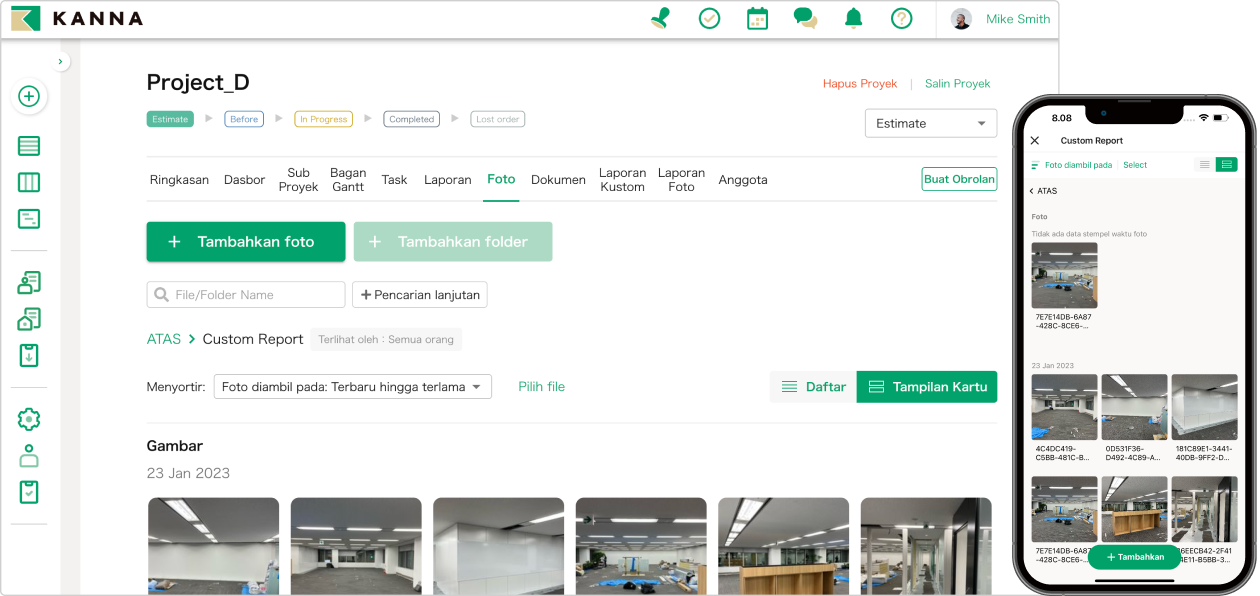The width and height of the screenshot is (1260, 596).
Task: Click the circled checkmark header icon
Action: pos(709,18)
